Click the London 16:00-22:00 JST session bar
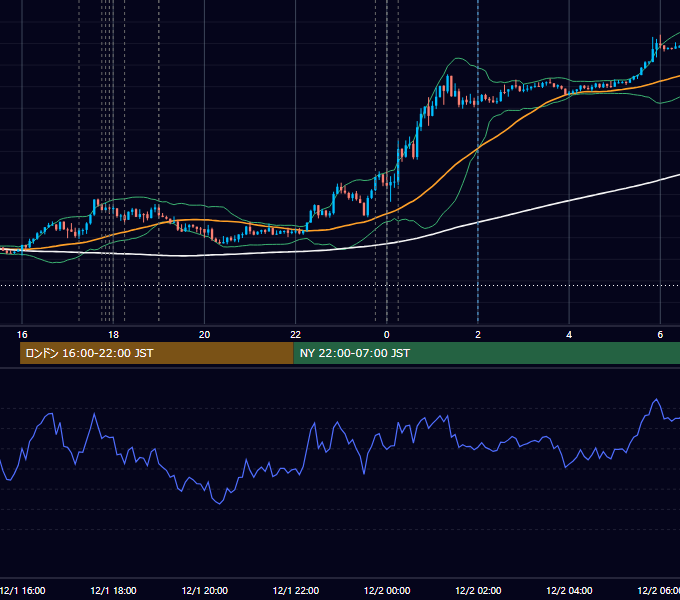 157,353
